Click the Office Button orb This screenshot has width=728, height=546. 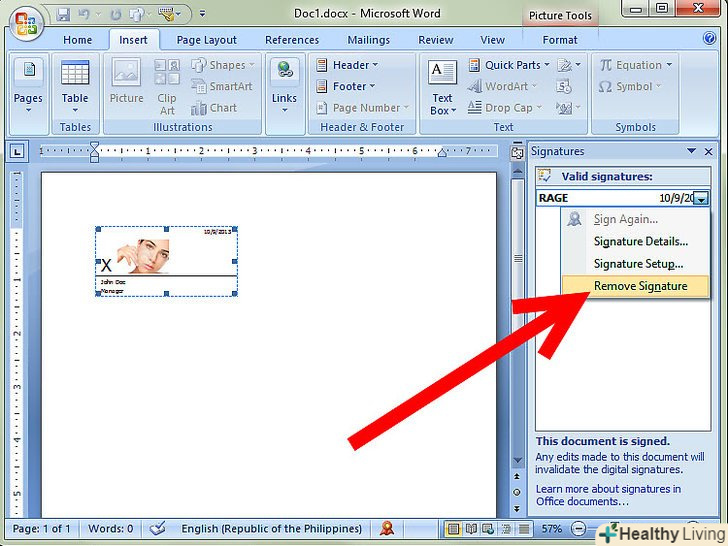pos(26,23)
